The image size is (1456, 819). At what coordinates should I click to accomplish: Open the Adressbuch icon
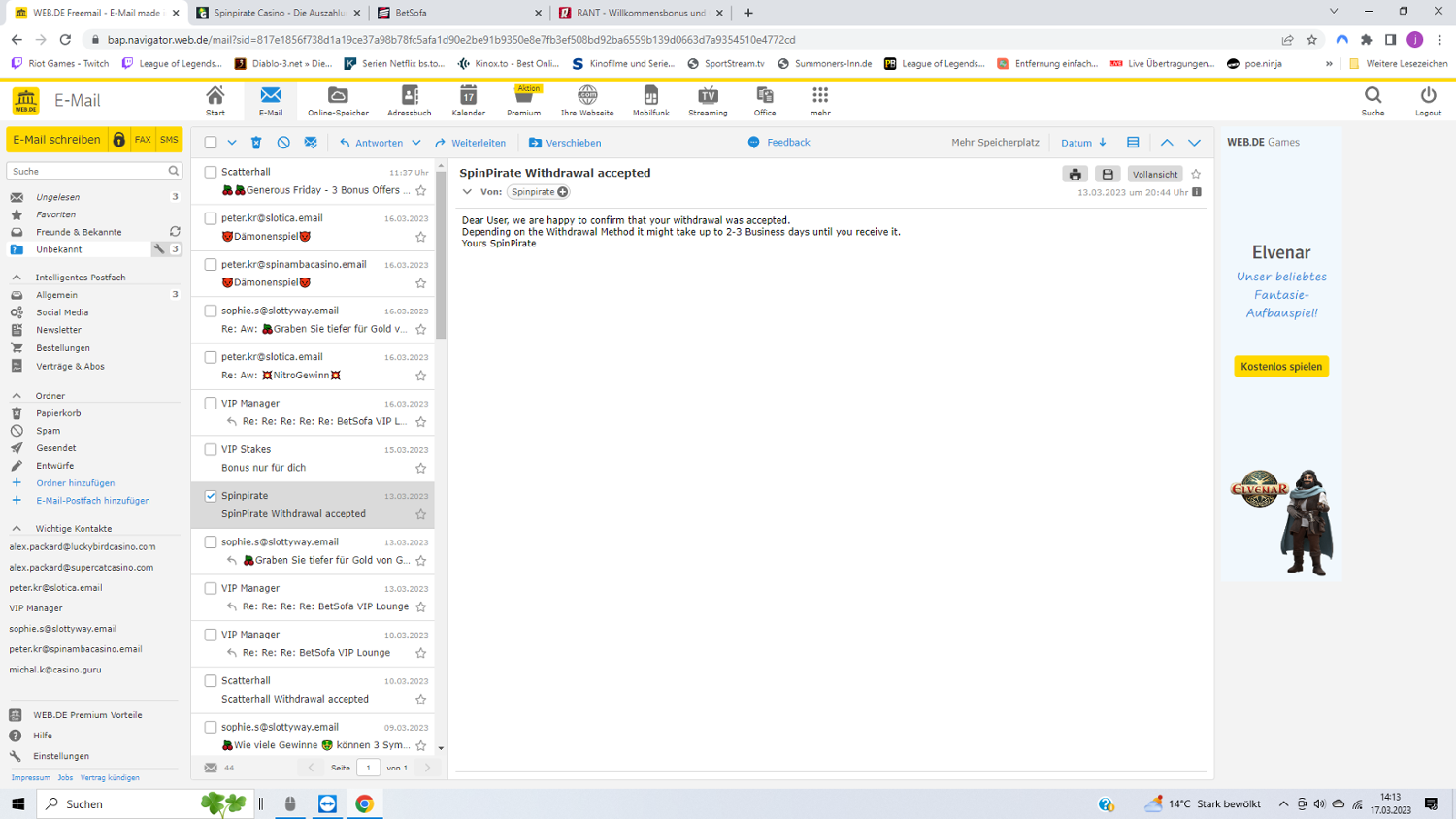[x=409, y=100]
